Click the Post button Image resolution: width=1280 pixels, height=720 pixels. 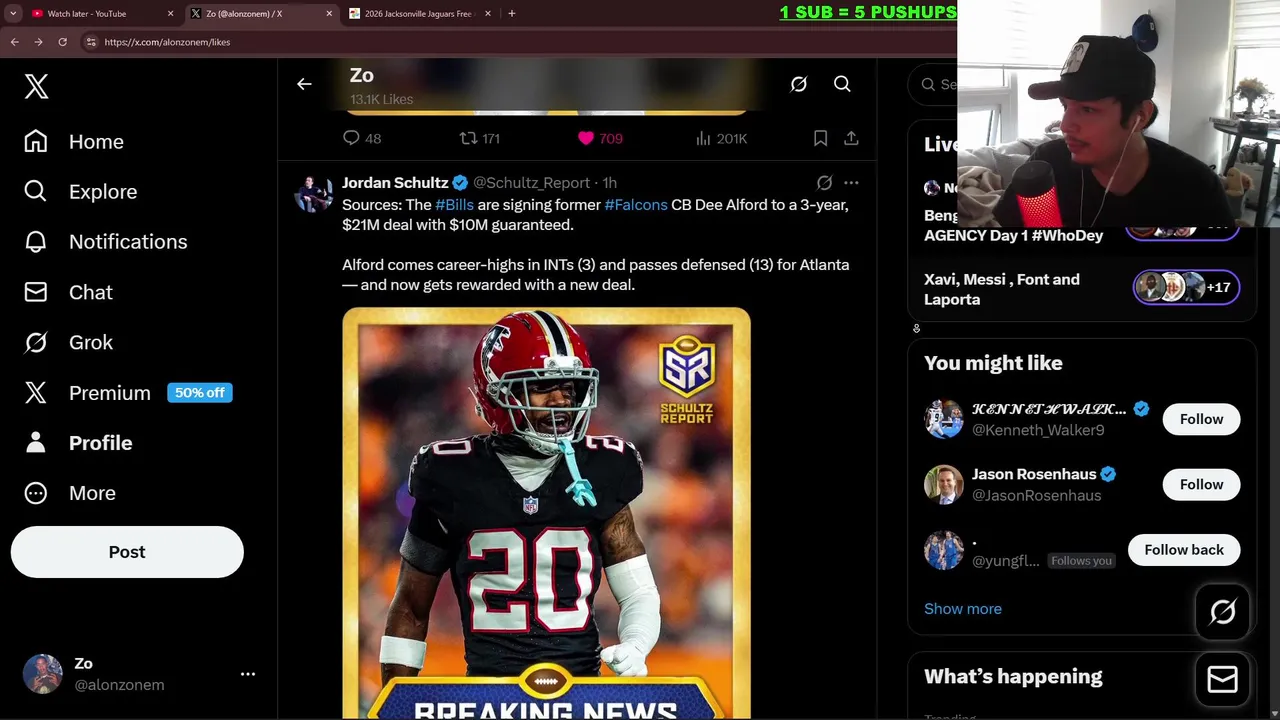[x=127, y=552]
